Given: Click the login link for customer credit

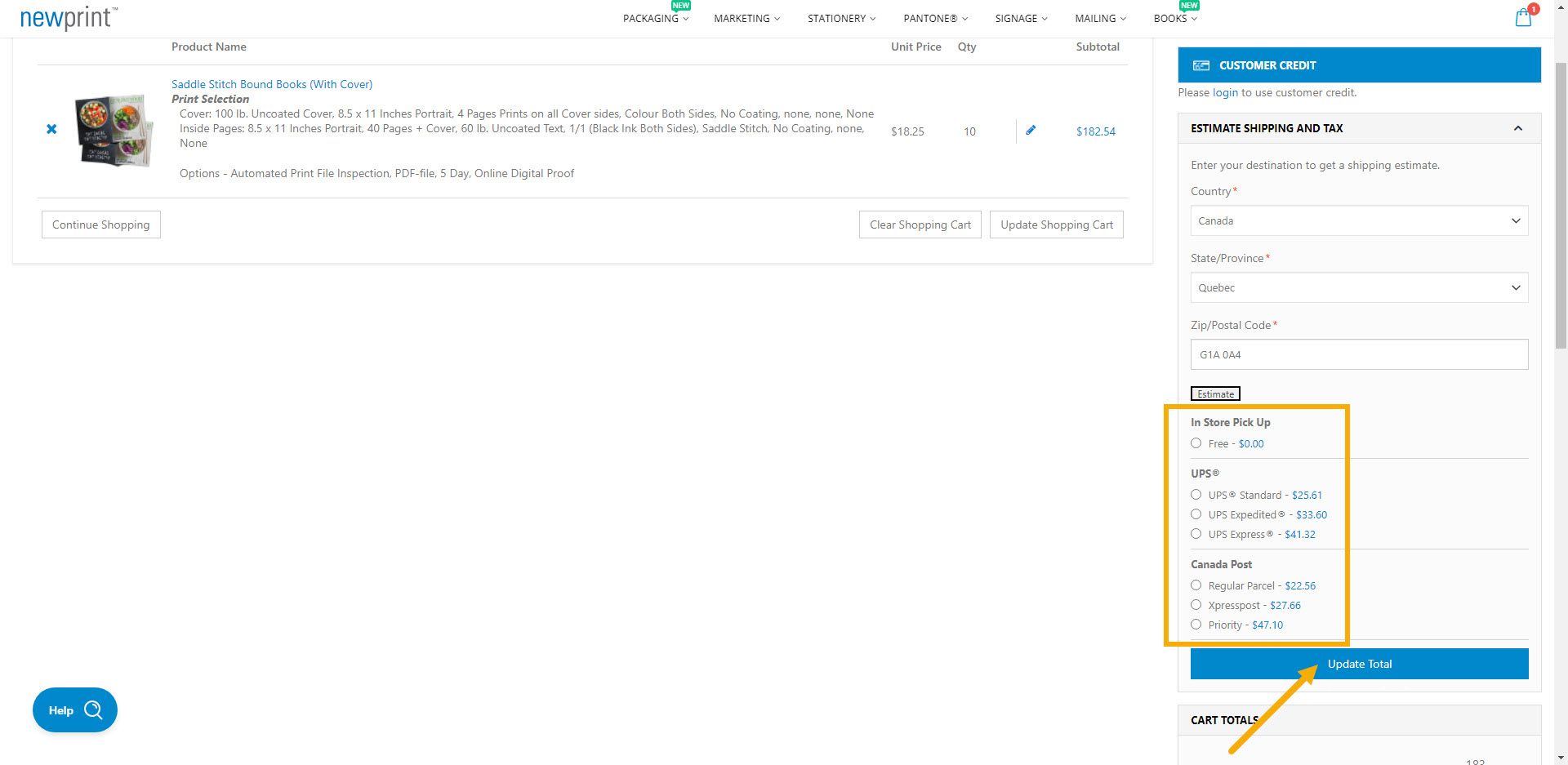Looking at the screenshot, I should pyautogui.click(x=1224, y=92).
